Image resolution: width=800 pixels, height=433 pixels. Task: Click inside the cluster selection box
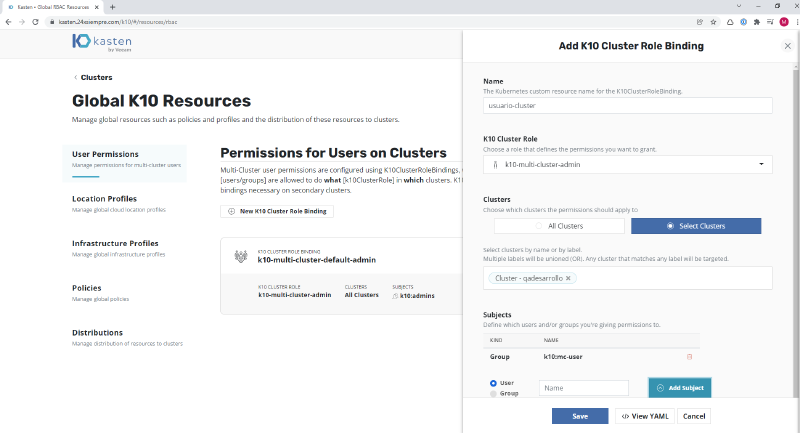pyautogui.click(x=628, y=278)
